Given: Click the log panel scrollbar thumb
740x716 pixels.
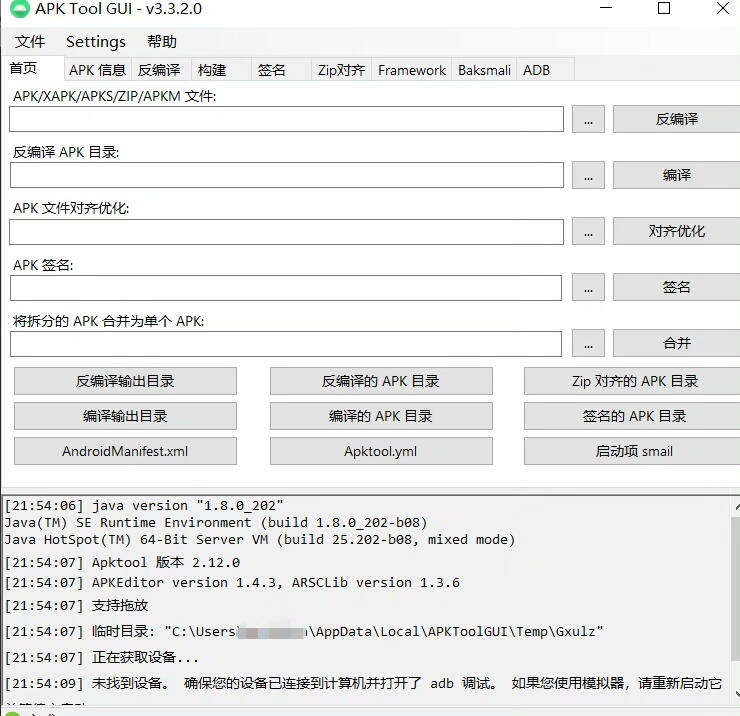Looking at the screenshot, I should pyautogui.click(x=736, y=589).
